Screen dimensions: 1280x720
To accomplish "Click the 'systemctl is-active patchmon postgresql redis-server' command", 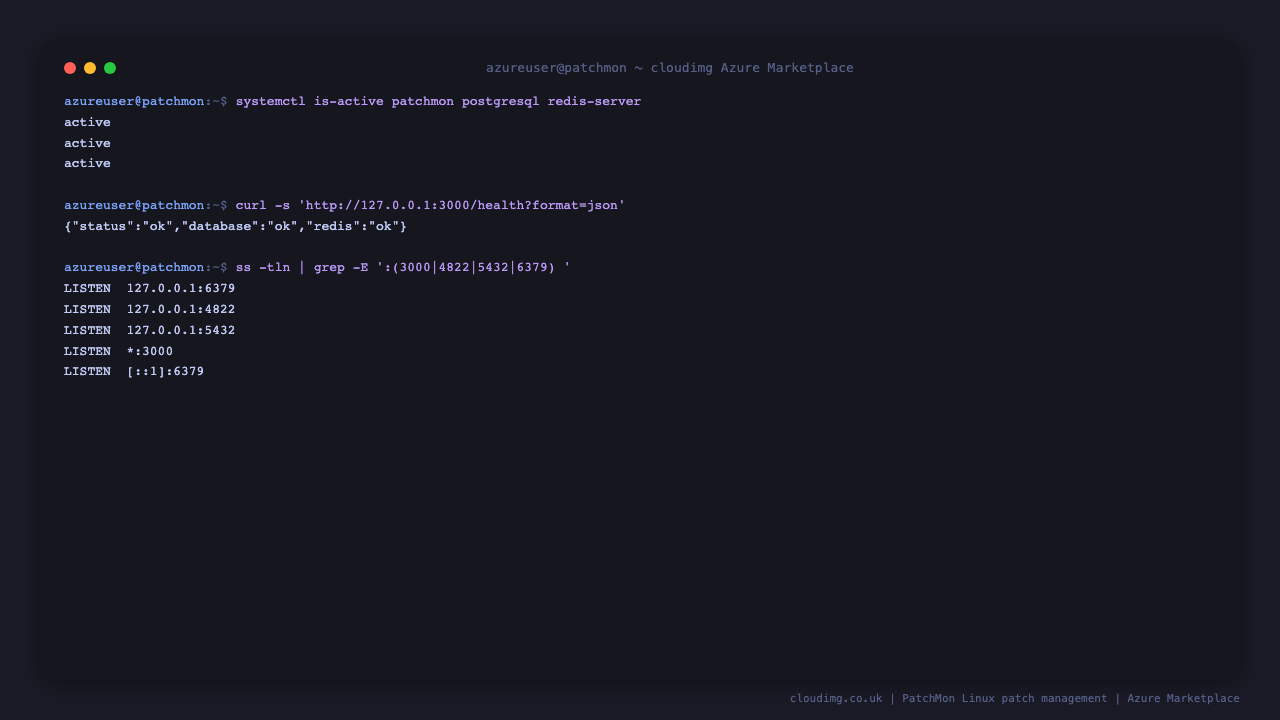I will [x=438, y=102].
